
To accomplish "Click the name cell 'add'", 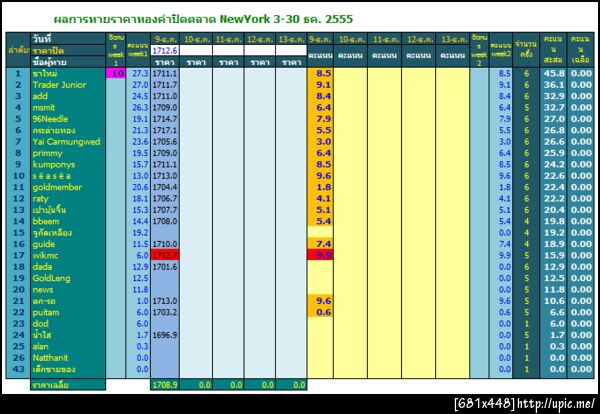I will tap(68, 96).
